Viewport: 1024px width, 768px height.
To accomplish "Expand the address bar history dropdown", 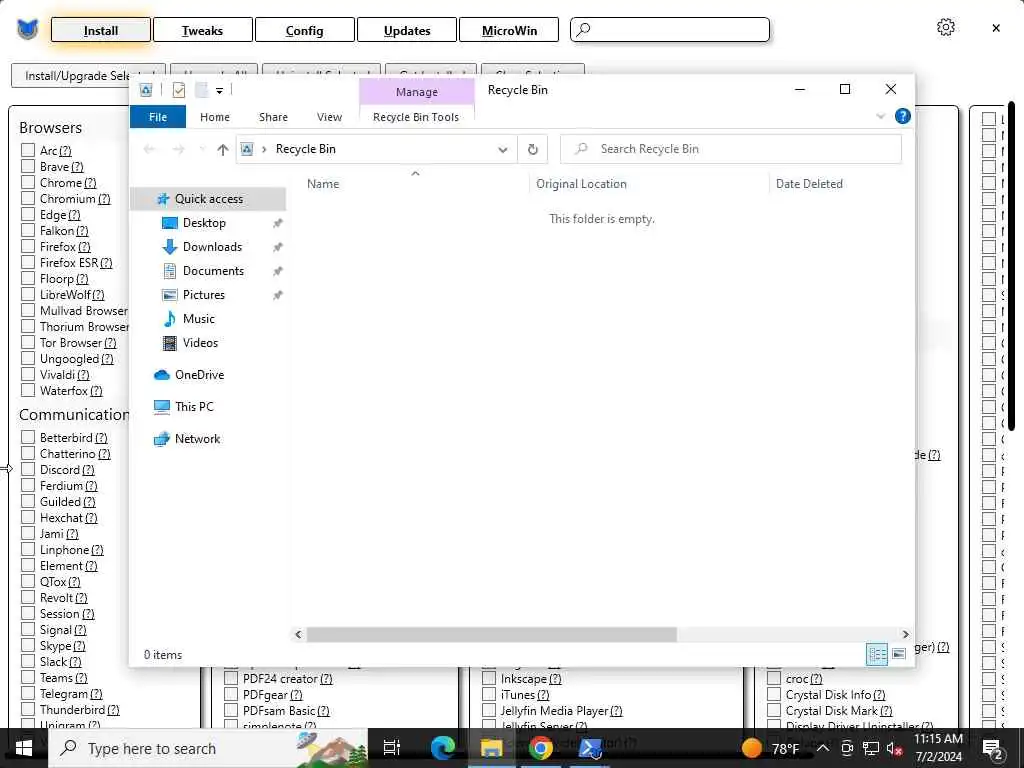I will (503, 150).
